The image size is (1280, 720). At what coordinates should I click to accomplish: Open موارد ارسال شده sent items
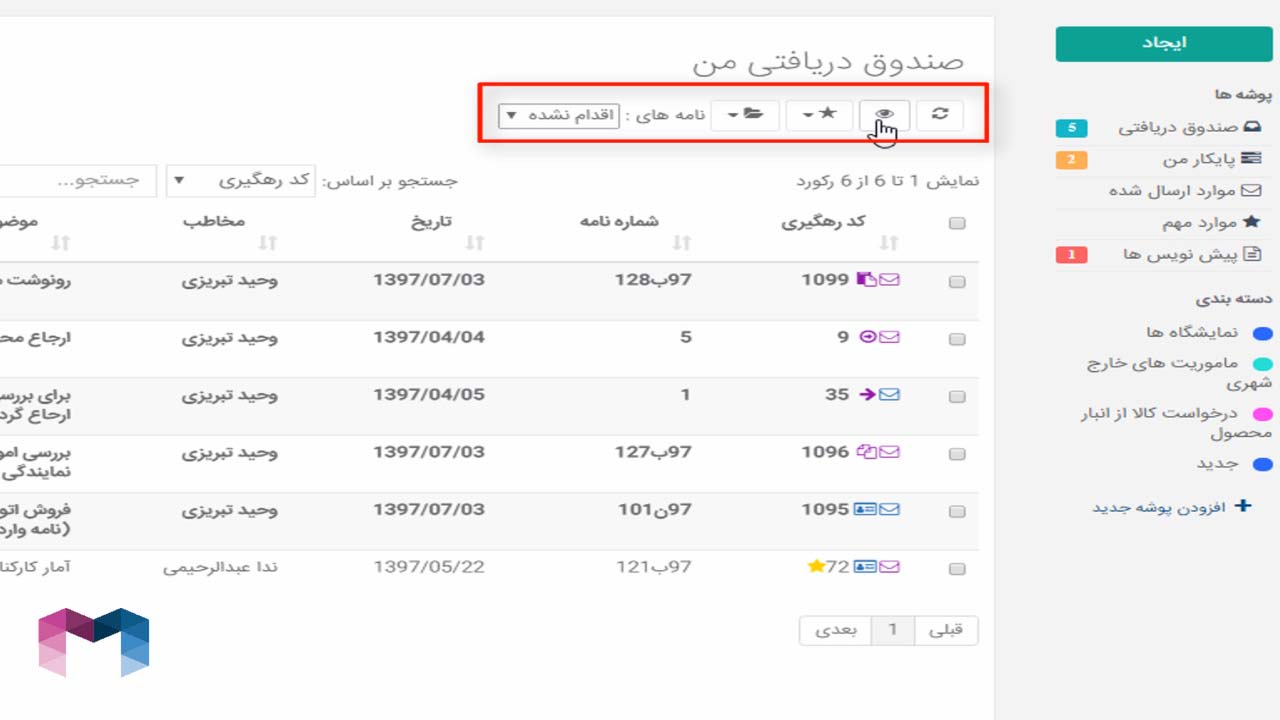pyautogui.click(x=1185, y=190)
